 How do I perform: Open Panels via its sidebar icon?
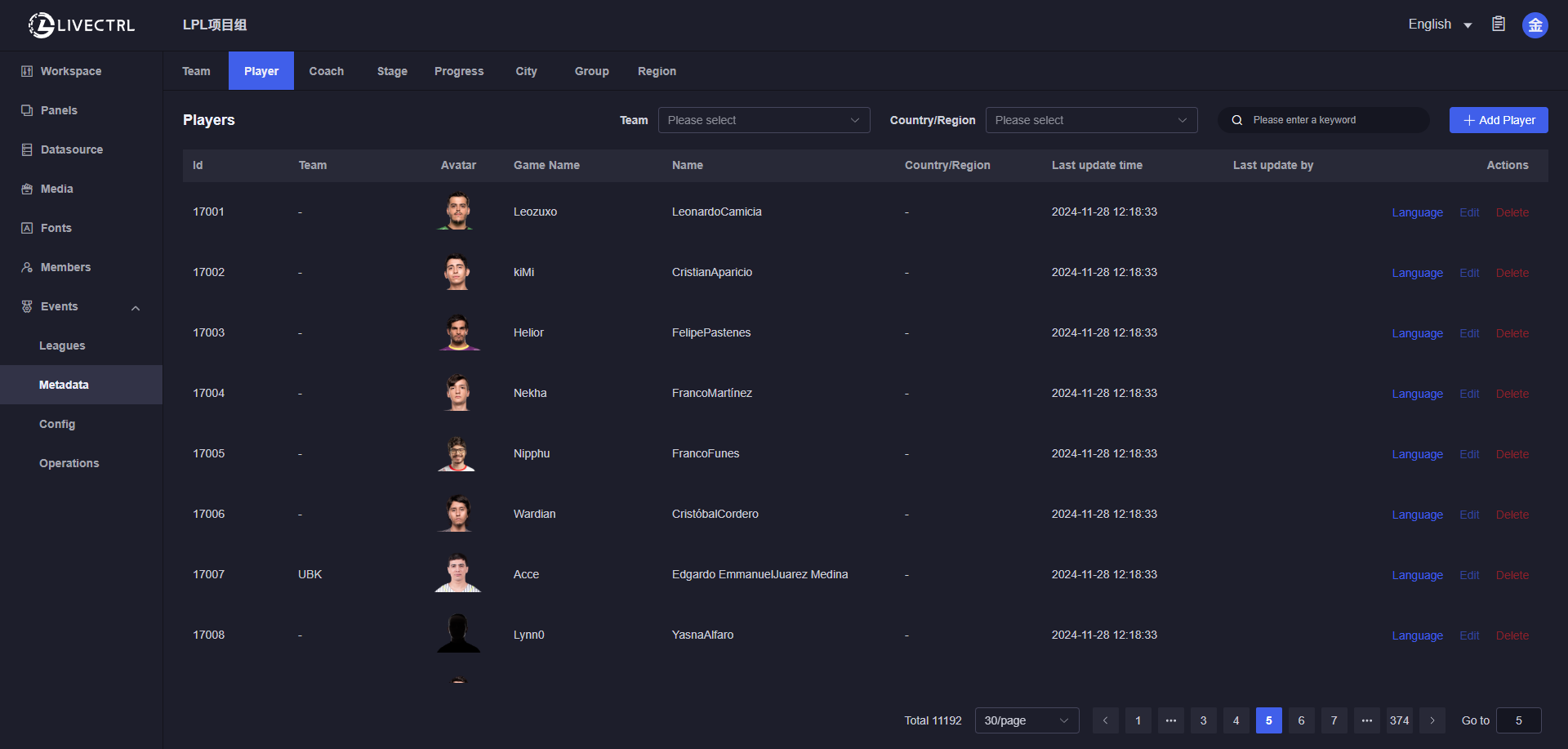(27, 110)
